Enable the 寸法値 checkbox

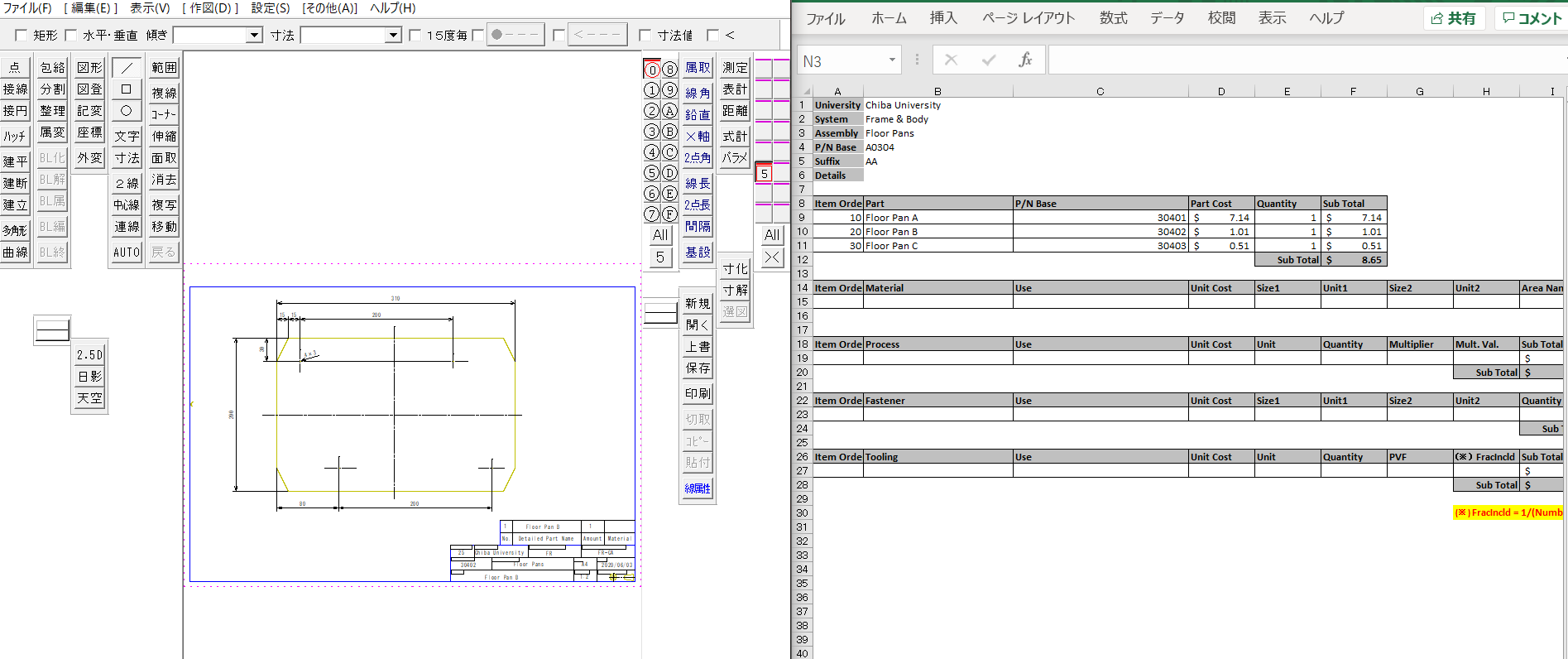(x=645, y=35)
